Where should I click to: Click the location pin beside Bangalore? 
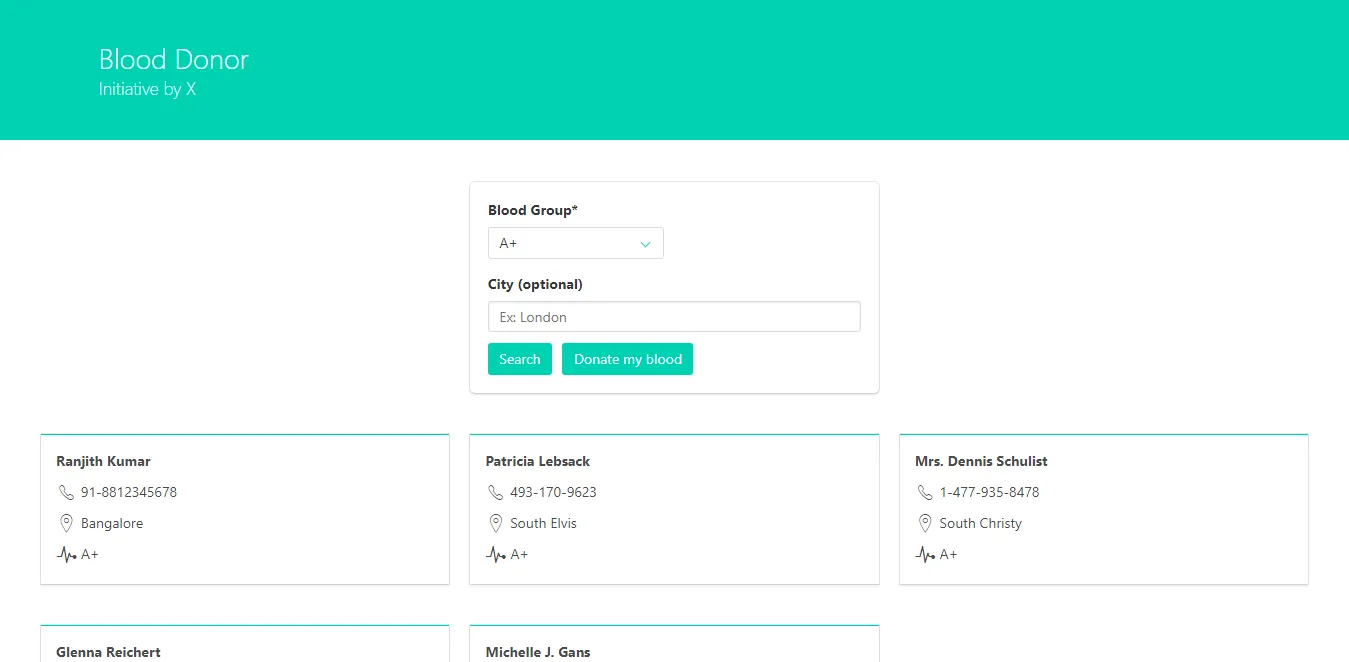pos(67,523)
